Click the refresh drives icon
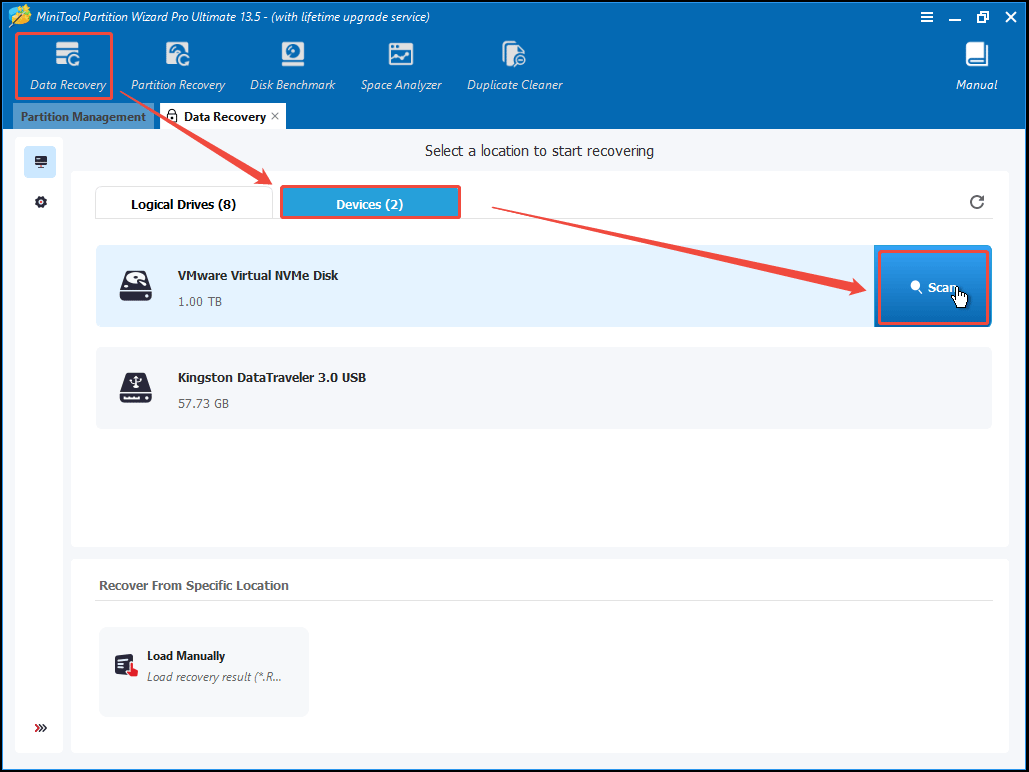Screen dimensions: 1029x772 [x=977, y=202]
